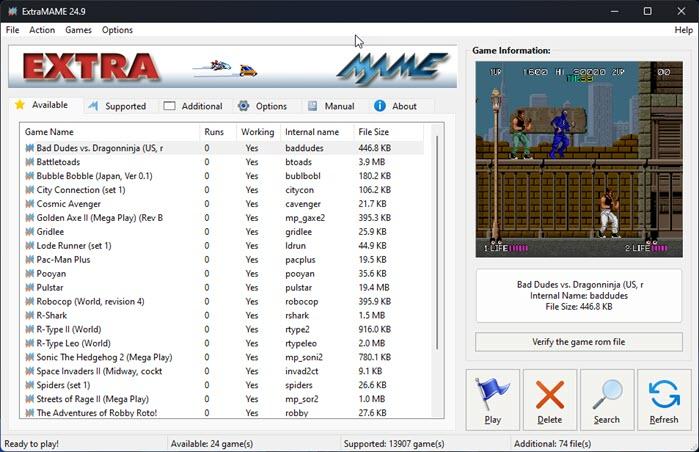Sort list by Runs column header

(218, 132)
